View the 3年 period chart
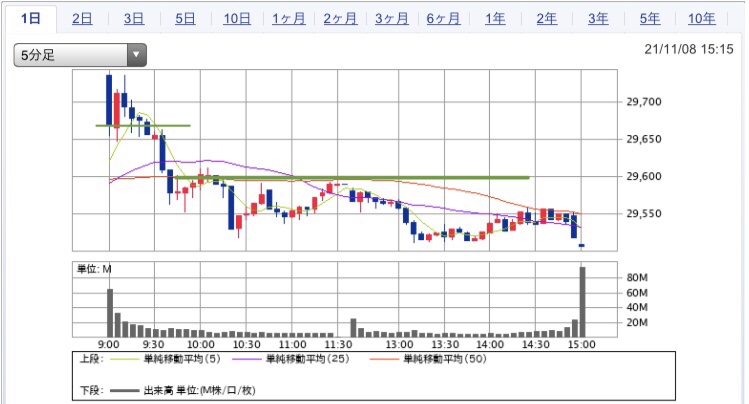 click(x=598, y=19)
